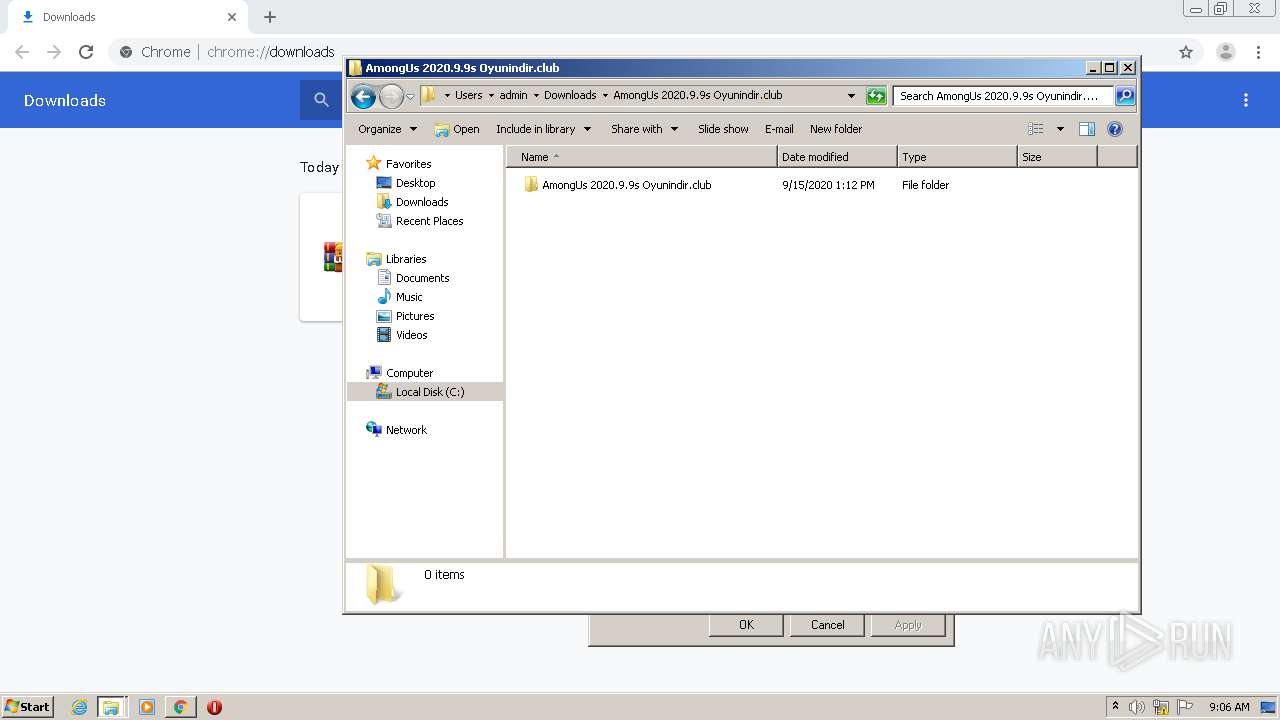
Task: Open Internet Explorer from taskbar
Action: click(80, 707)
